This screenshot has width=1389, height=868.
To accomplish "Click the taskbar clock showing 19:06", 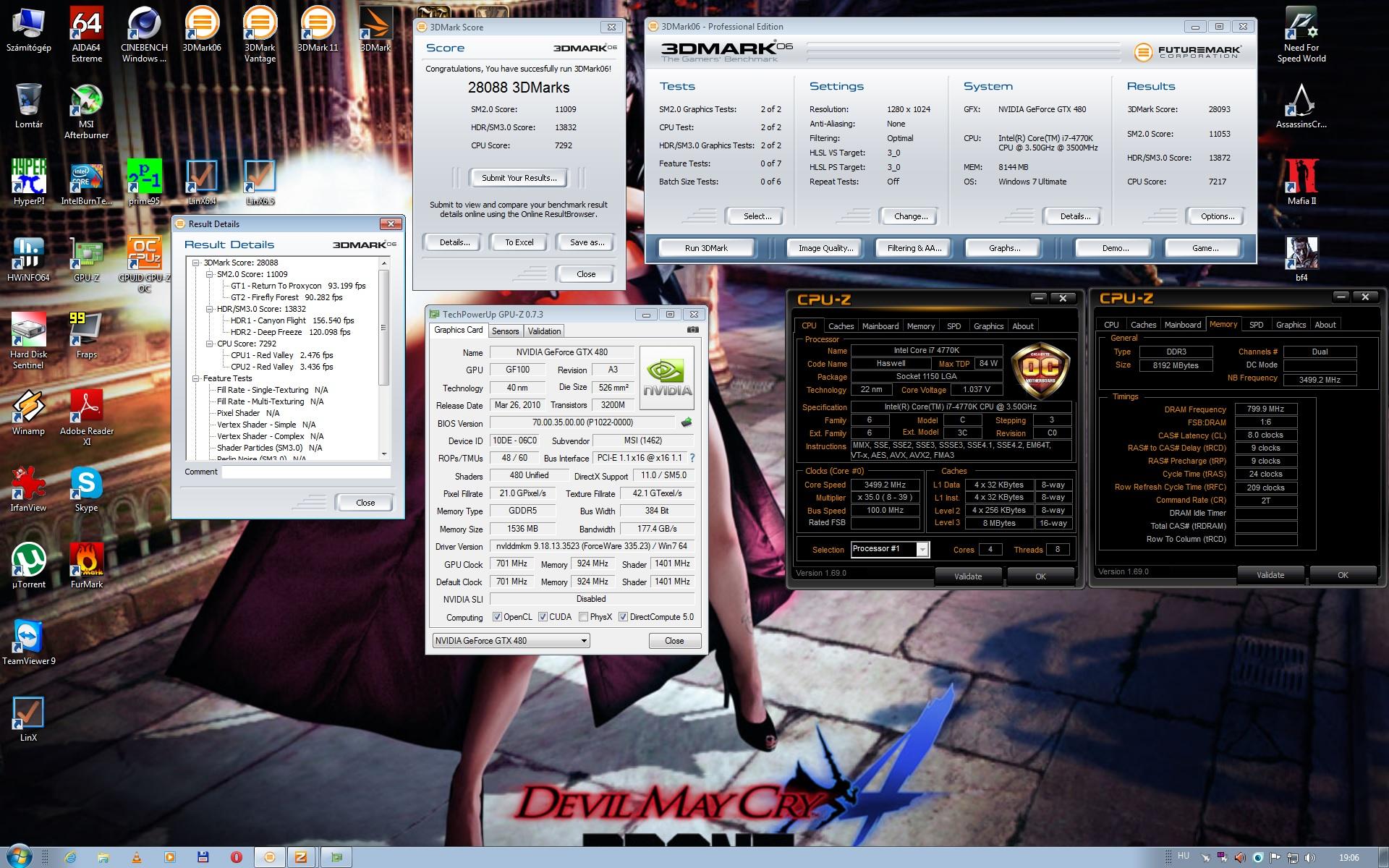I will 1348,857.
